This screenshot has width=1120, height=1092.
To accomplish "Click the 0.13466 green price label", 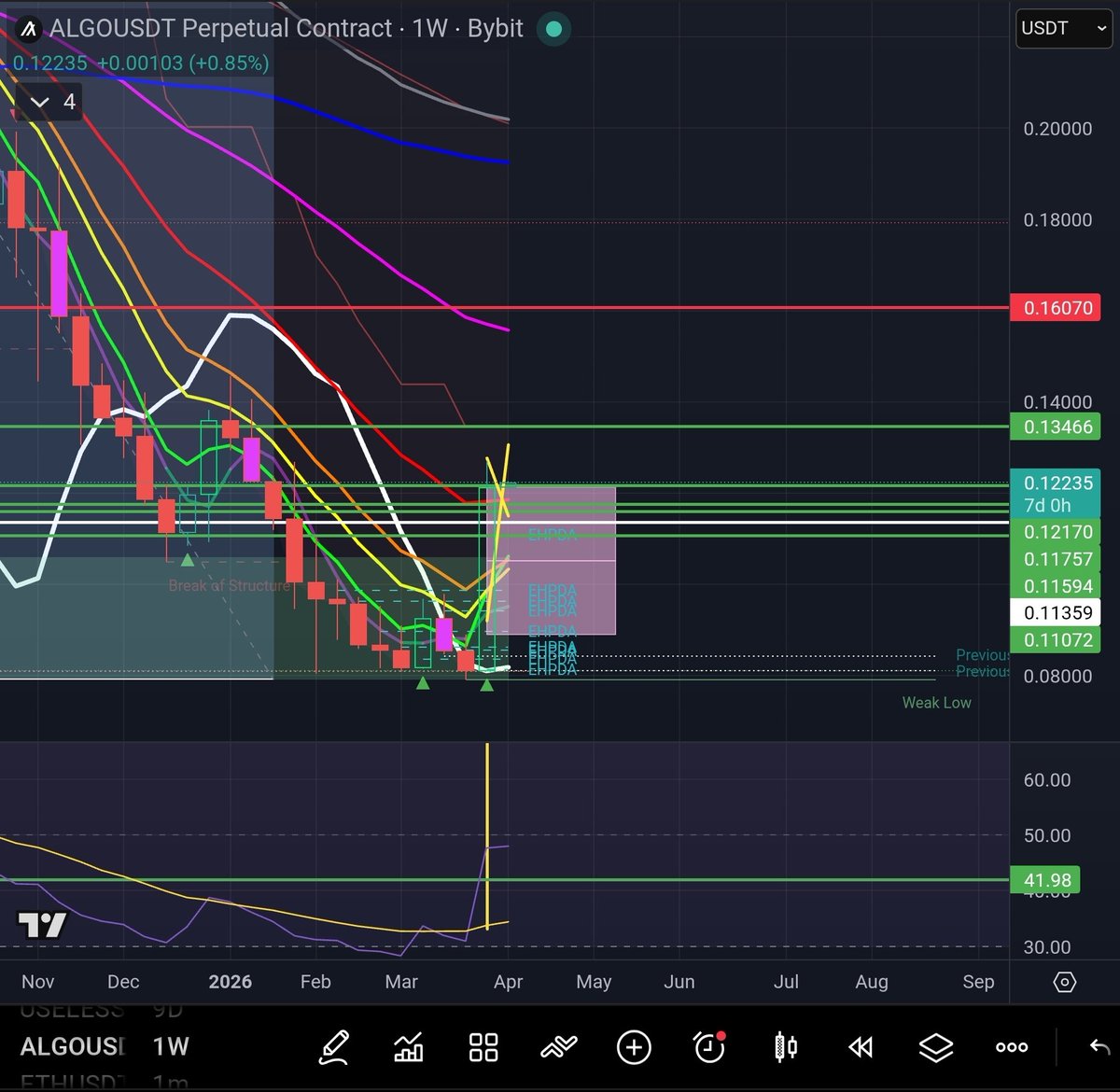I will [x=1057, y=427].
